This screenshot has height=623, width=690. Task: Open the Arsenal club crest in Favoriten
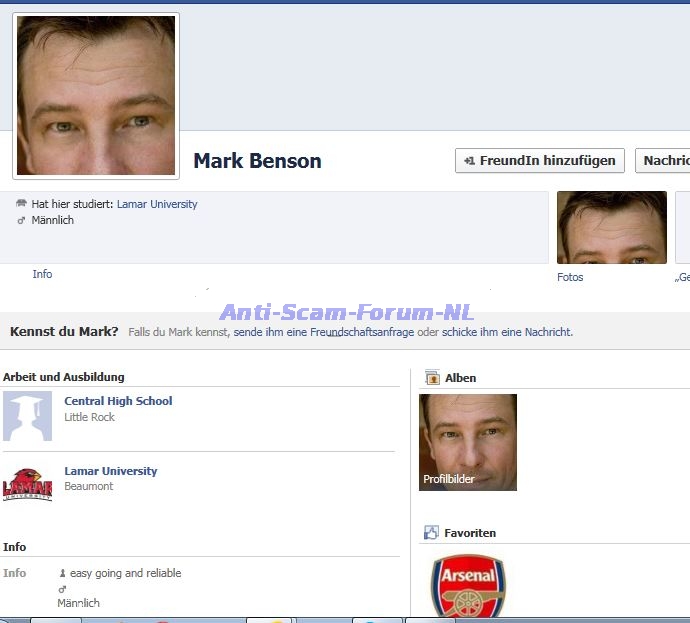(467, 587)
